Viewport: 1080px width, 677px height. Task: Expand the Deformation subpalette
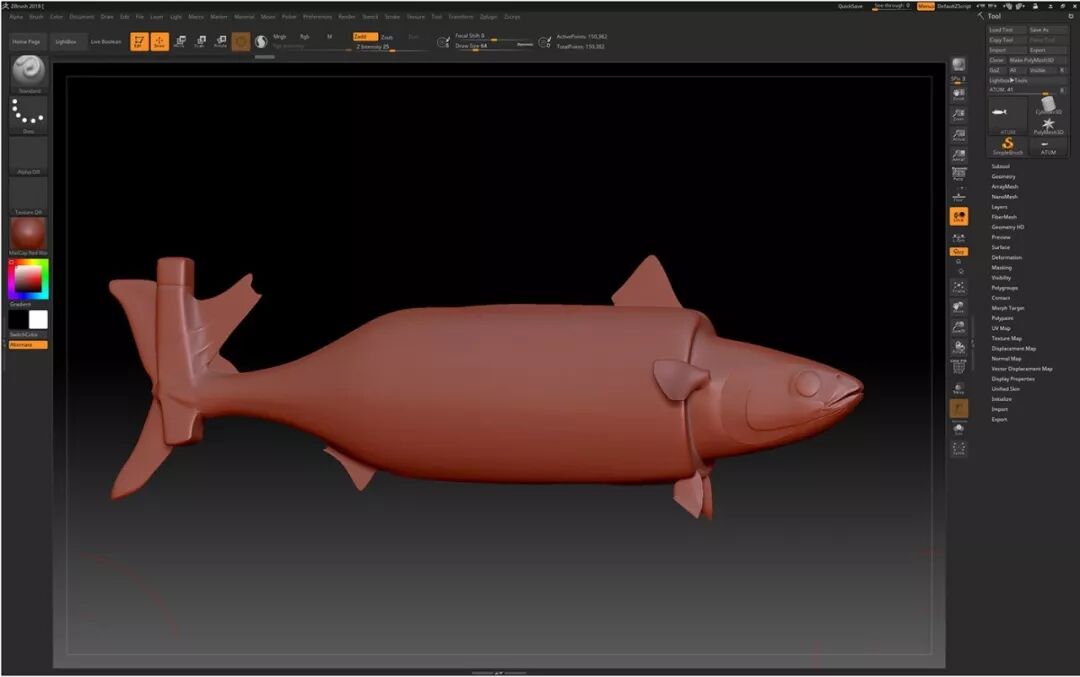click(x=1006, y=258)
